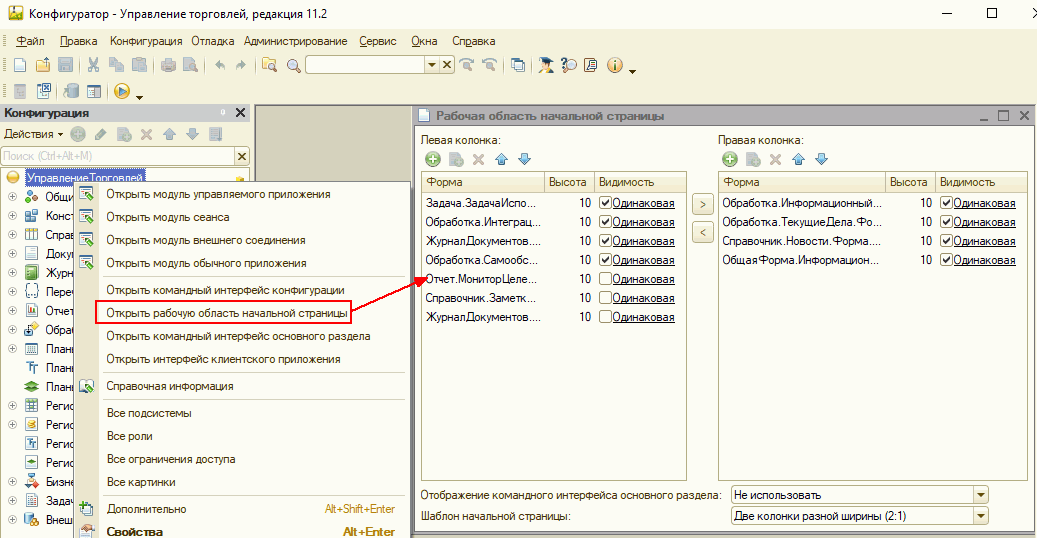Uncheck visibility for Задача.ЗадачаИспо... row
Image resolution: width=1037 pixels, height=538 pixels.
[x=605, y=202]
